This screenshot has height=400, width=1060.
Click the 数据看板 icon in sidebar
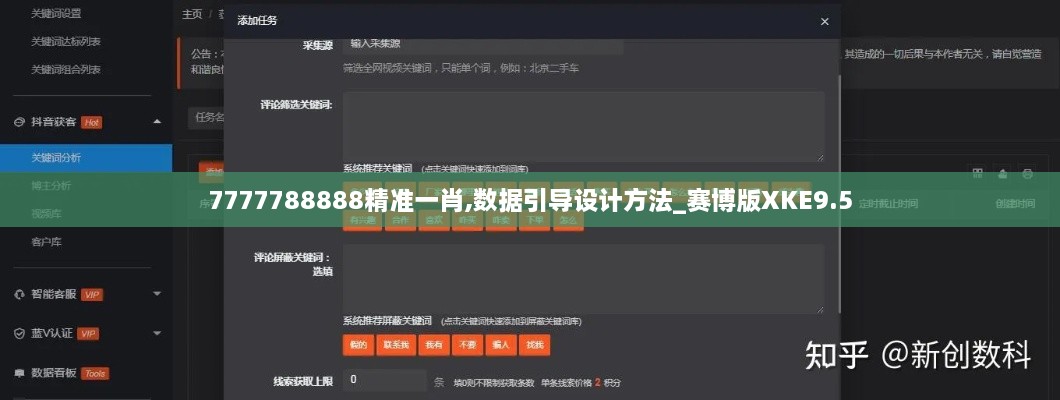[x=19, y=373]
